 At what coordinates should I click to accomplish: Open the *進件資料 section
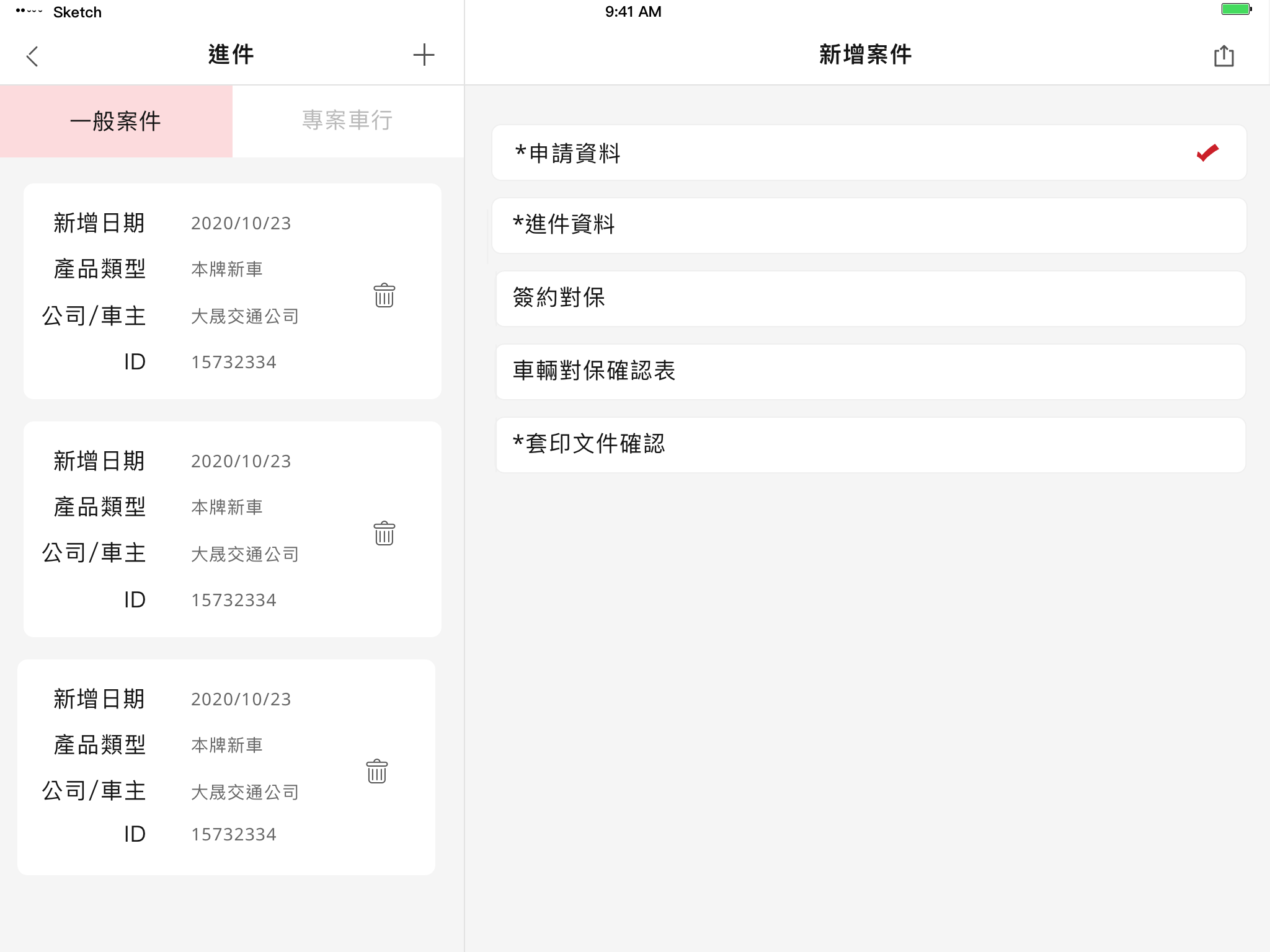869,225
